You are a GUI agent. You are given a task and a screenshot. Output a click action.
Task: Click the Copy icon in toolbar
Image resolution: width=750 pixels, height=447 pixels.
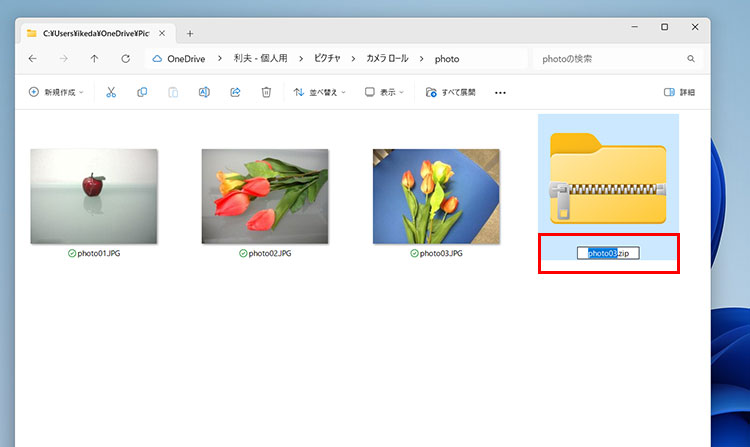pos(142,92)
